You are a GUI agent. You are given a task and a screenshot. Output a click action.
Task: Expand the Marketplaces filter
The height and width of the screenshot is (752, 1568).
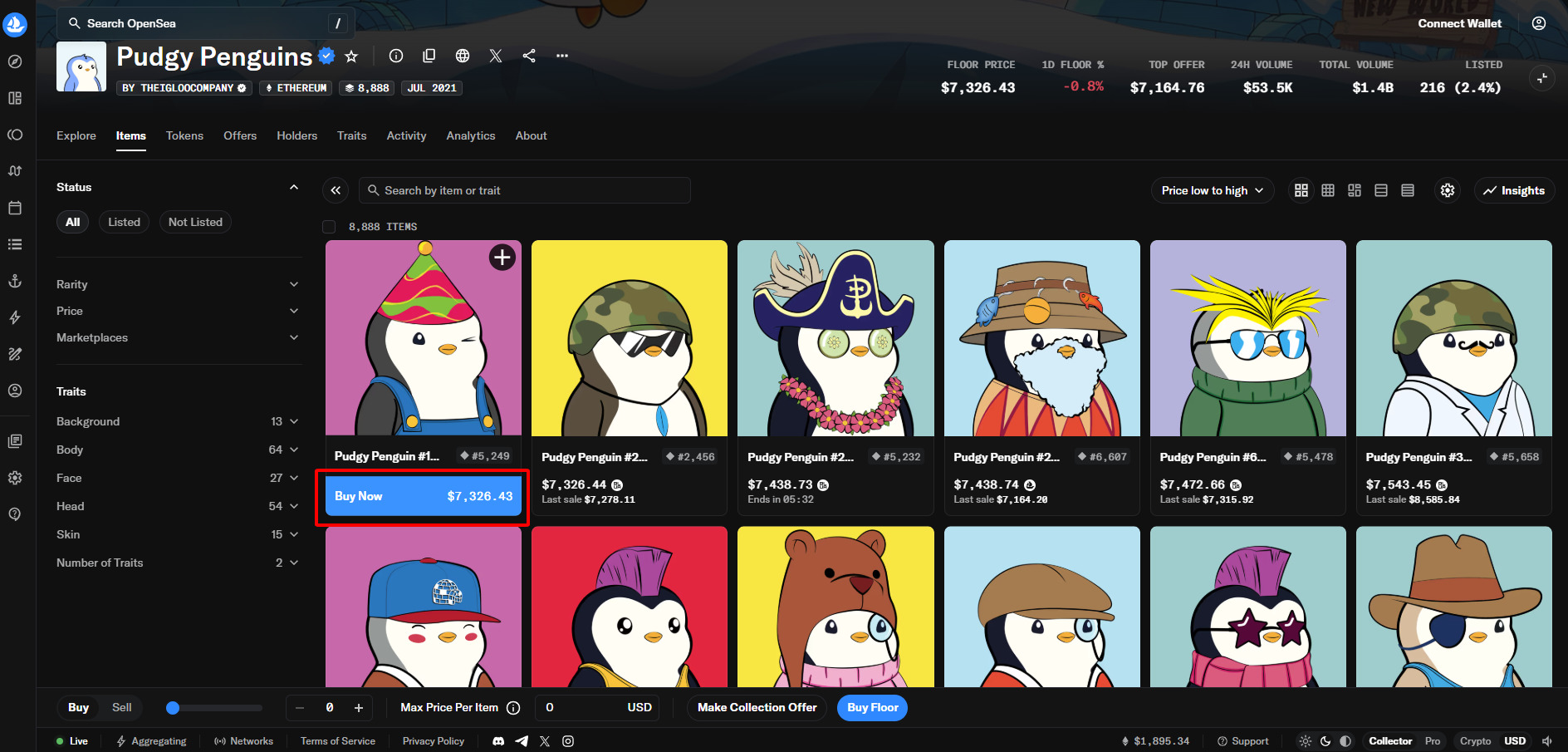pos(177,337)
